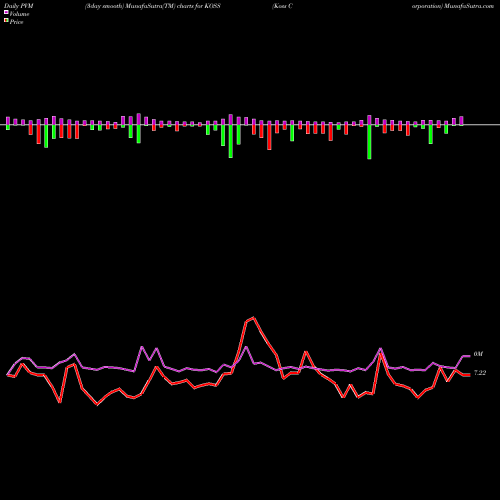Click the 'Volume' legend label
The image size is (500, 500).
[x=19, y=14]
